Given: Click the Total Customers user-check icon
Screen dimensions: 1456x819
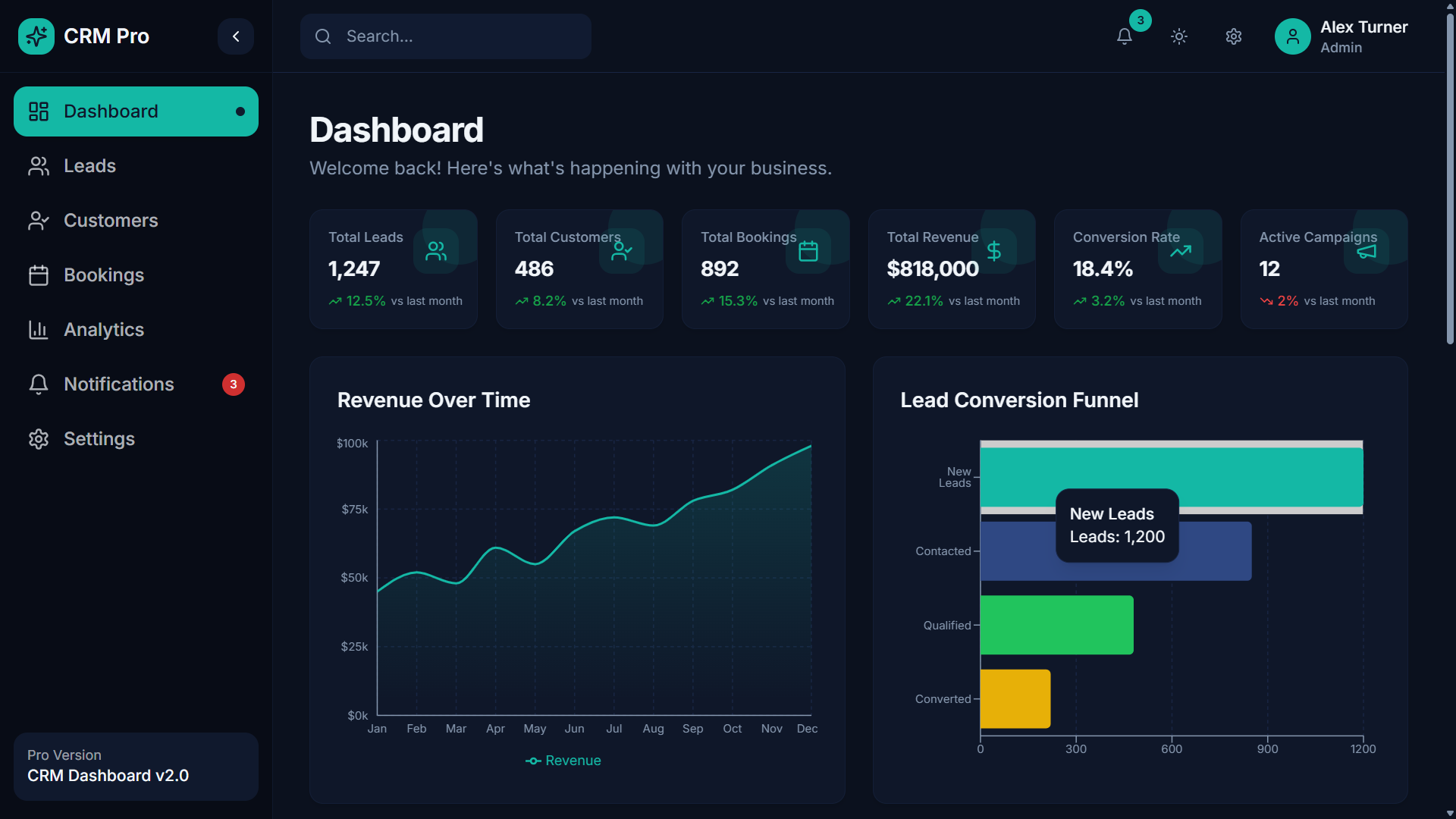Looking at the screenshot, I should tap(622, 251).
